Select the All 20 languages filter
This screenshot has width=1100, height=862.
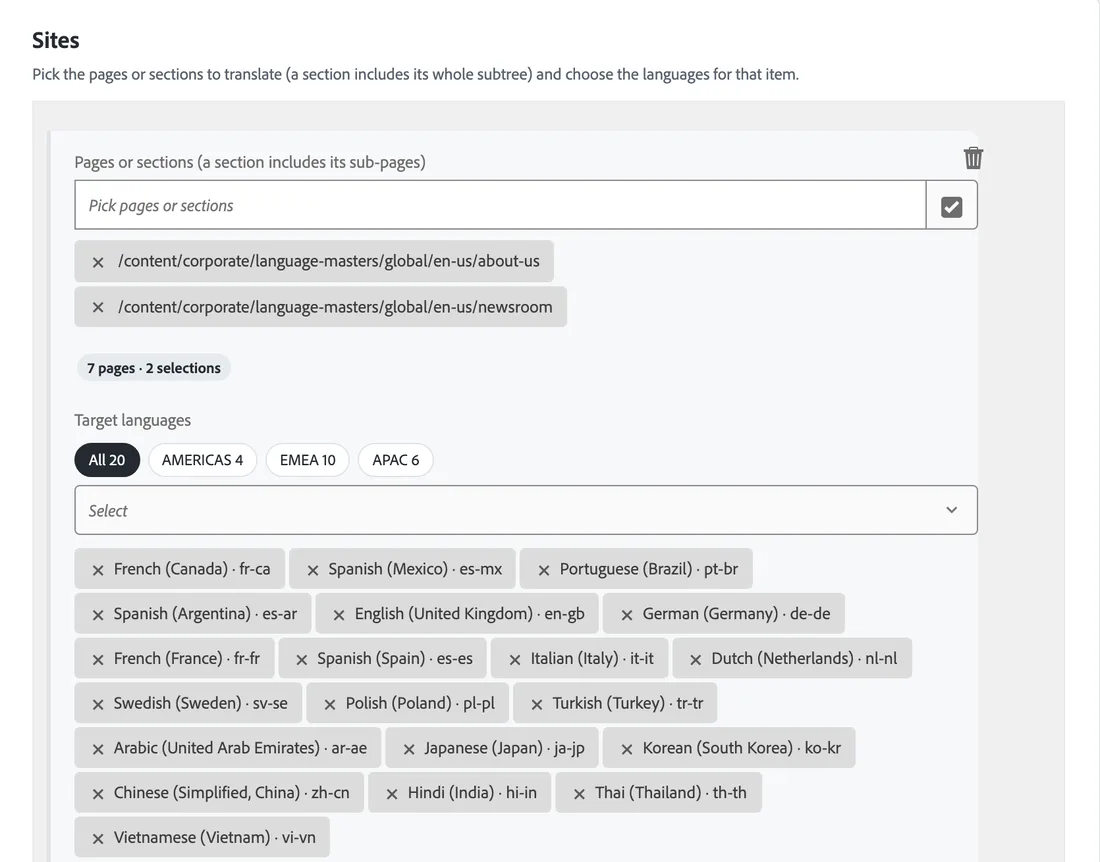tap(107, 460)
